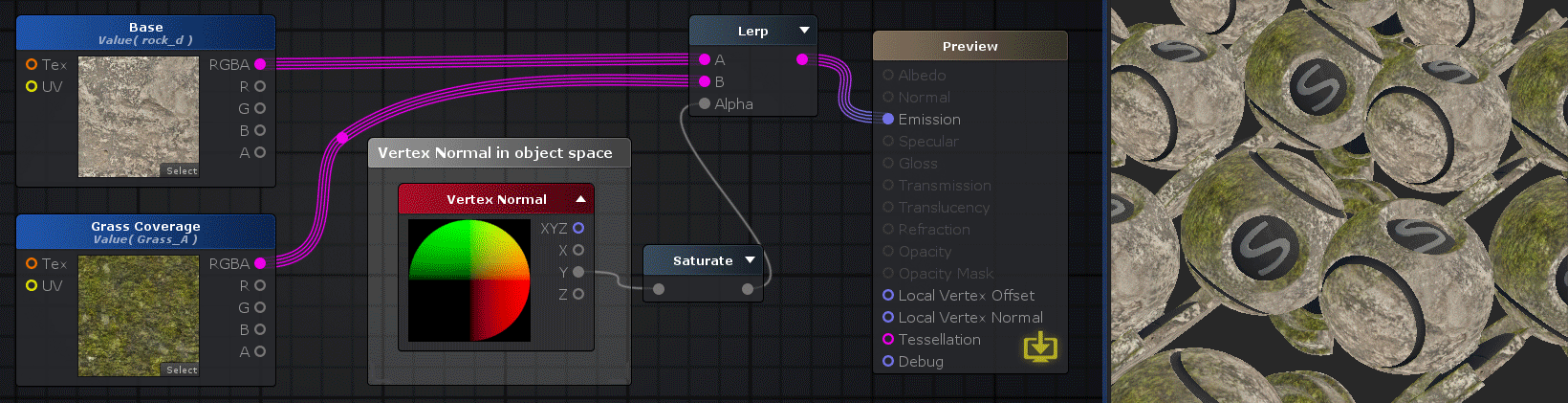Click the Lerp node Alpha input port
1568x403 pixels.
(705, 103)
